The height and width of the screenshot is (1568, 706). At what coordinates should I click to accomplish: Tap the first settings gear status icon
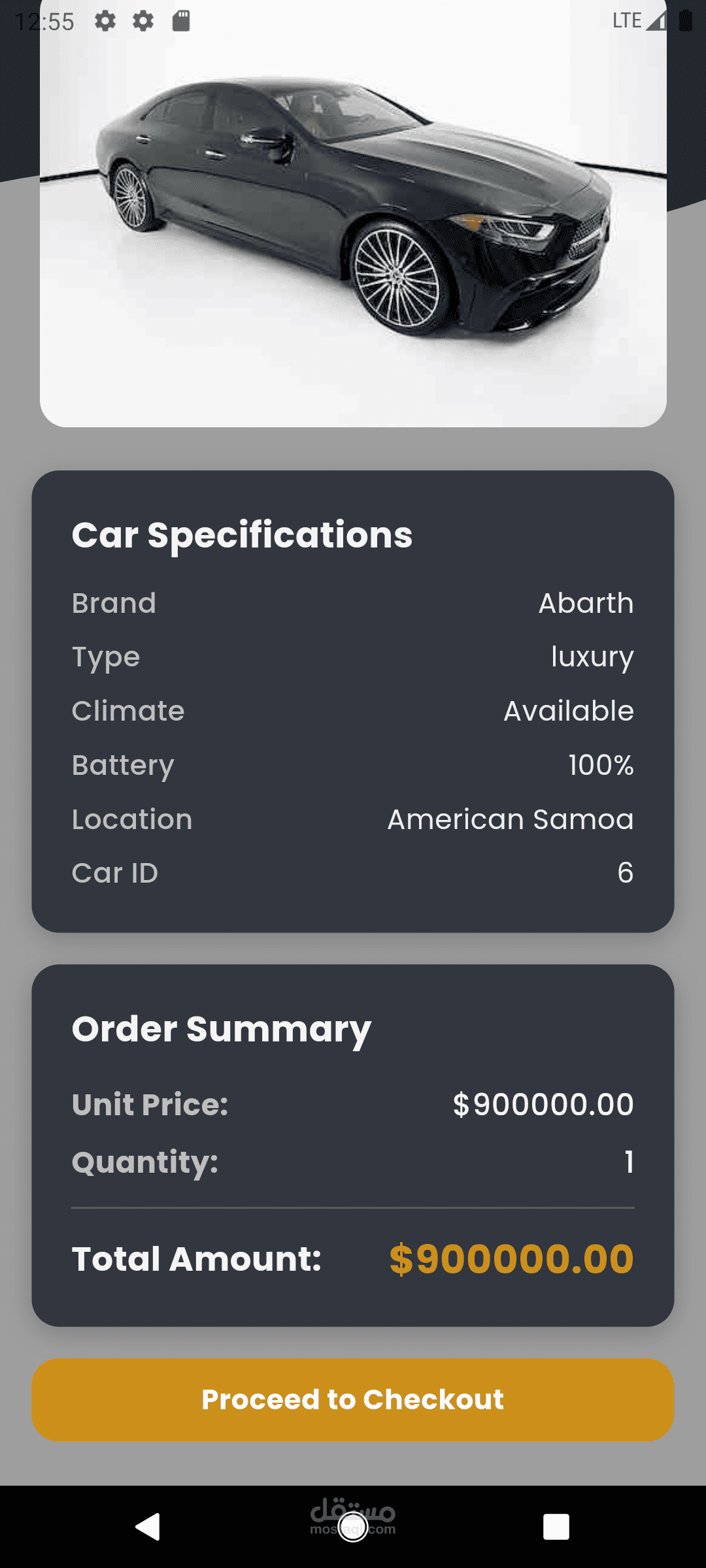[105, 21]
